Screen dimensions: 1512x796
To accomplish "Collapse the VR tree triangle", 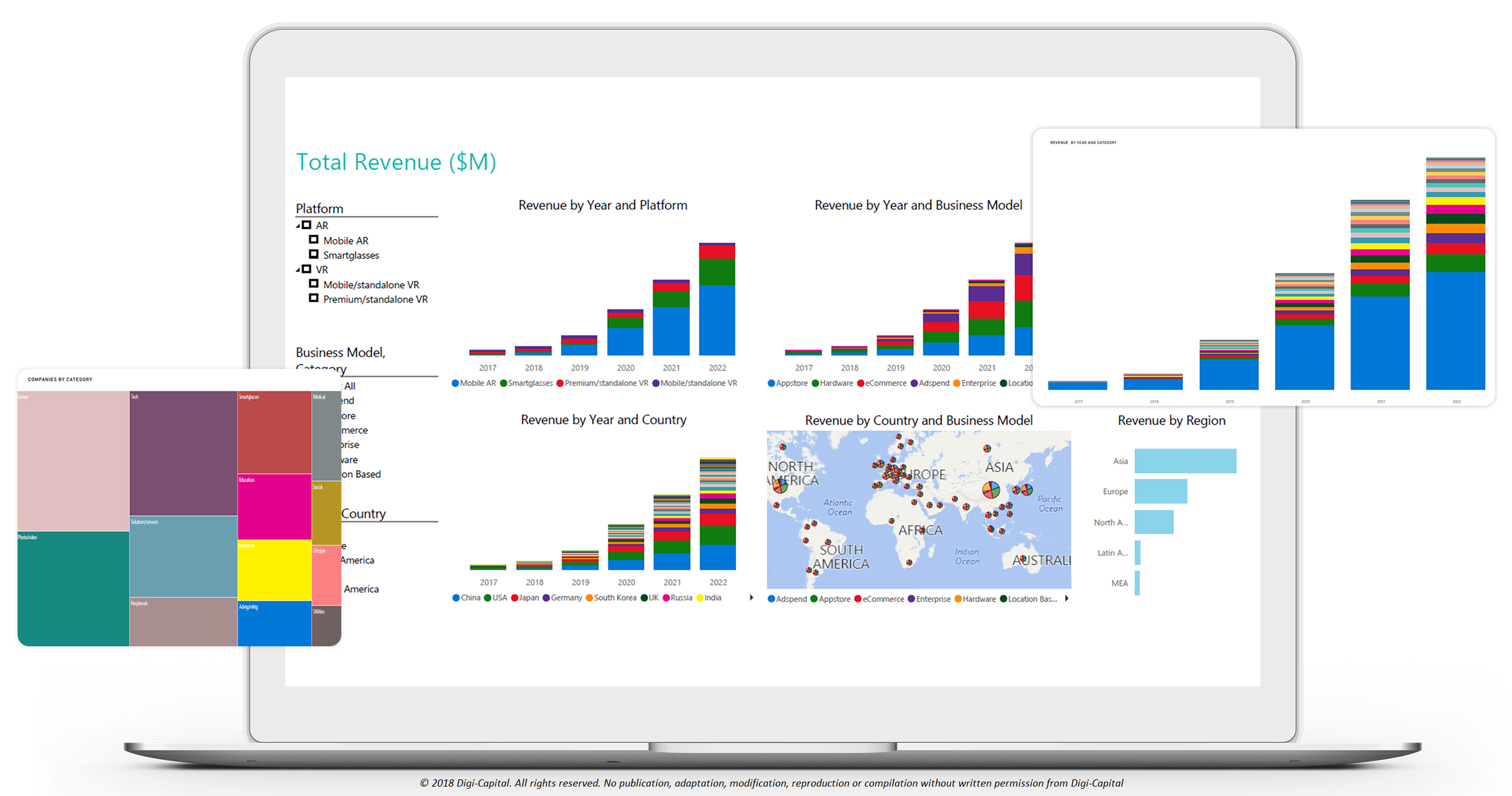I will (297, 270).
